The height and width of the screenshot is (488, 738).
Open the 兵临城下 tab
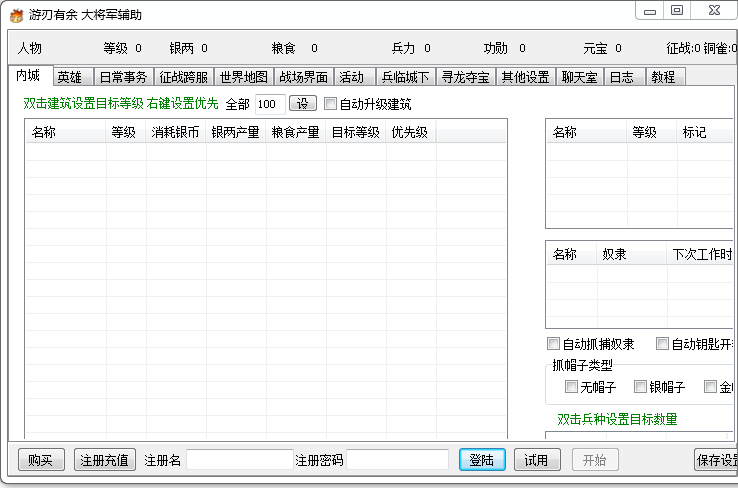click(x=406, y=77)
